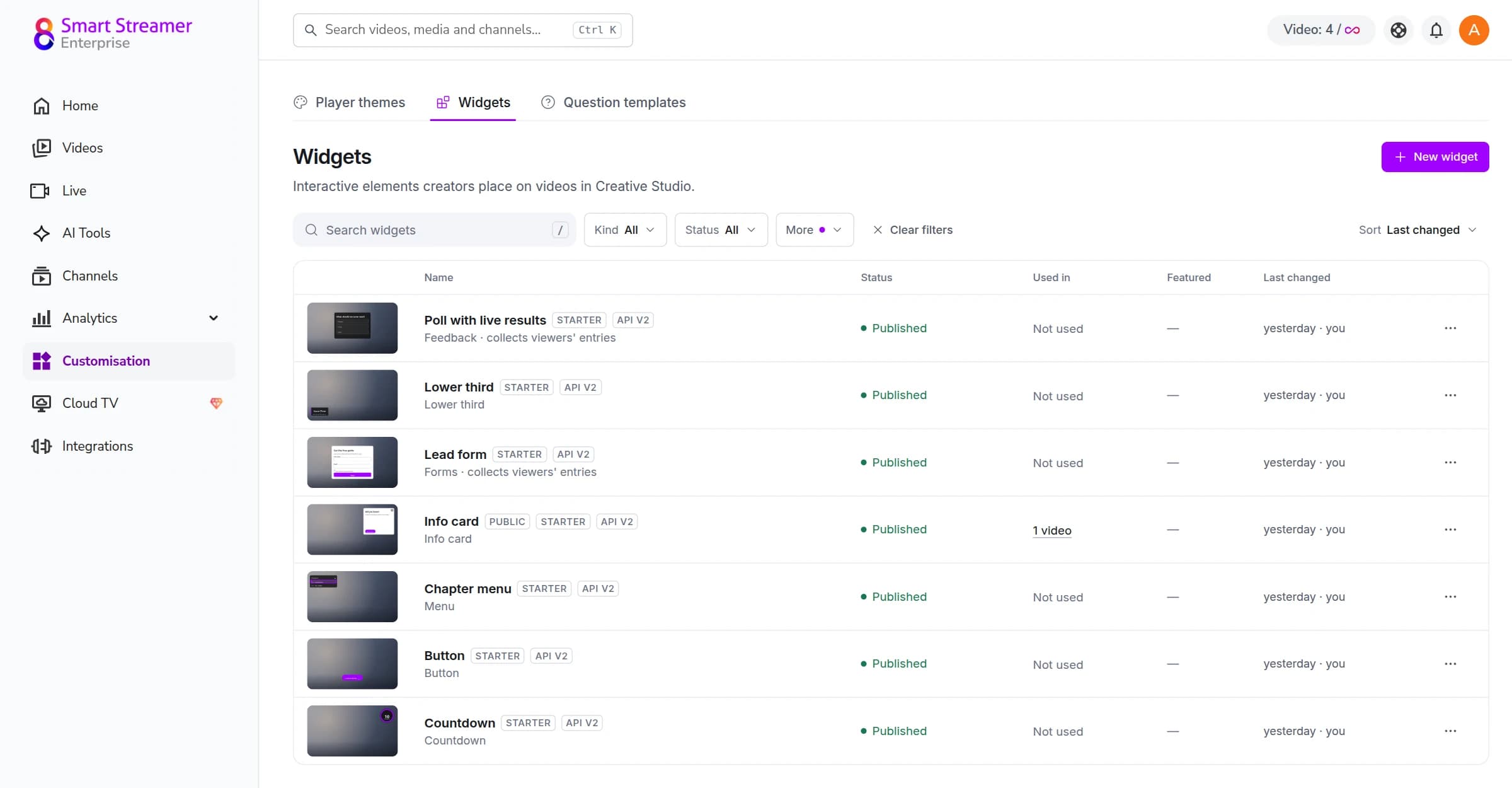1512x788 pixels.
Task: Open the AI Tools sparkle icon
Action: pyautogui.click(x=42, y=233)
